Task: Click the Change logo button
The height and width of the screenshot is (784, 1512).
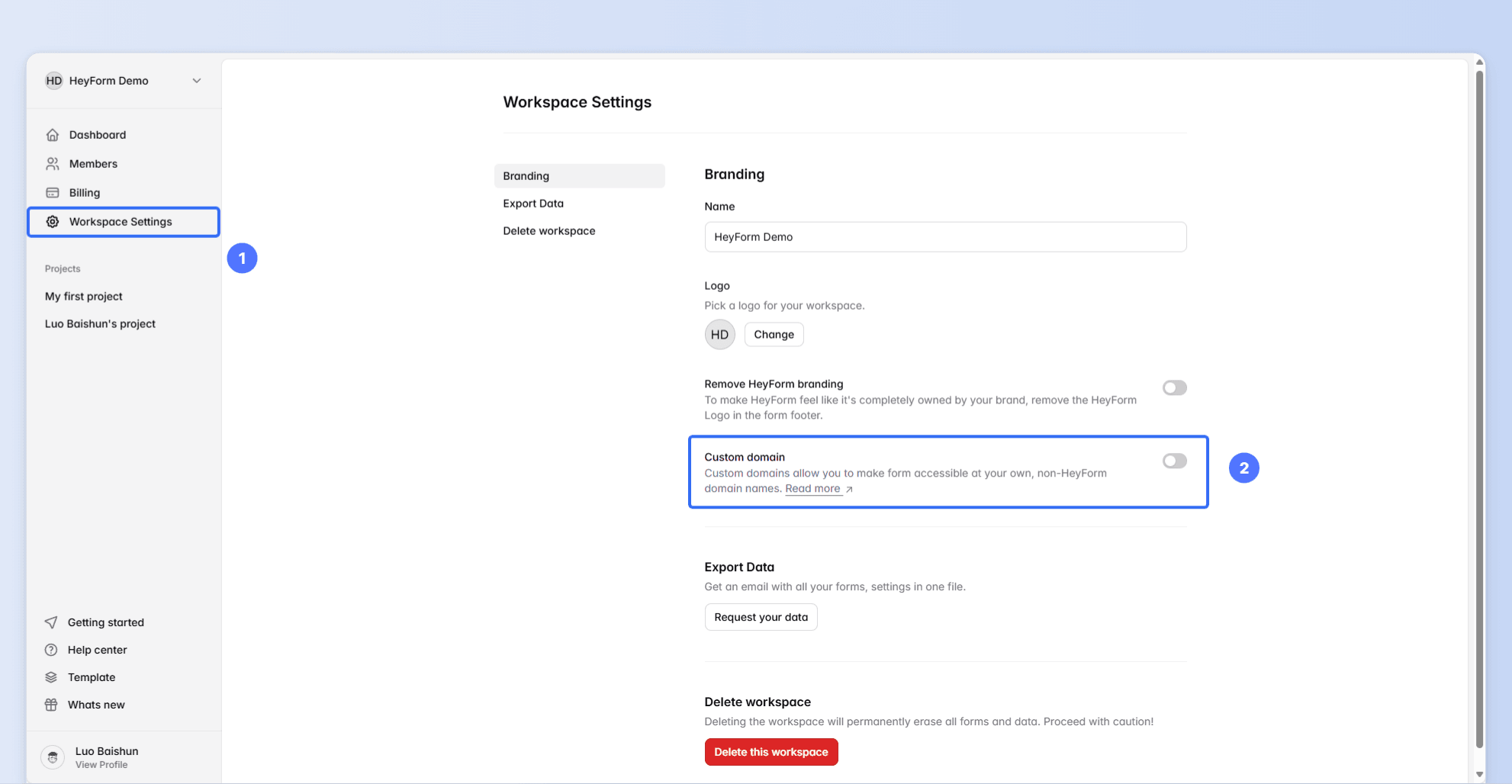Action: click(774, 335)
